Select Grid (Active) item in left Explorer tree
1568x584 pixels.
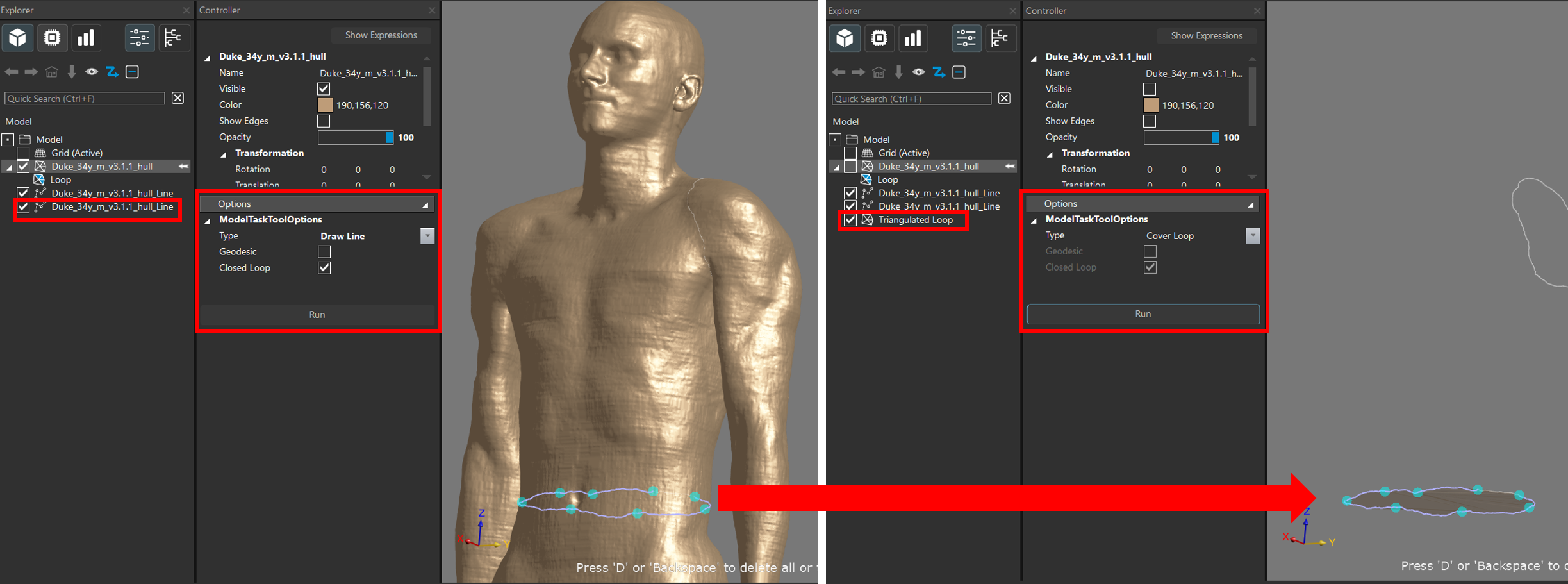tap(77, 153)
